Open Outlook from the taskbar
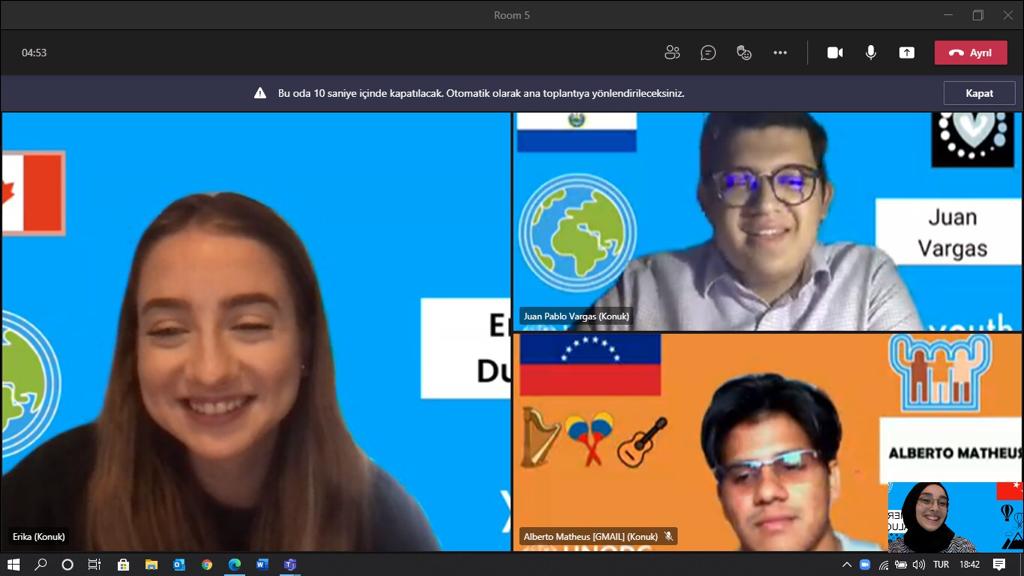This screenshot has width=1024, height=576. tap(179, 564)
